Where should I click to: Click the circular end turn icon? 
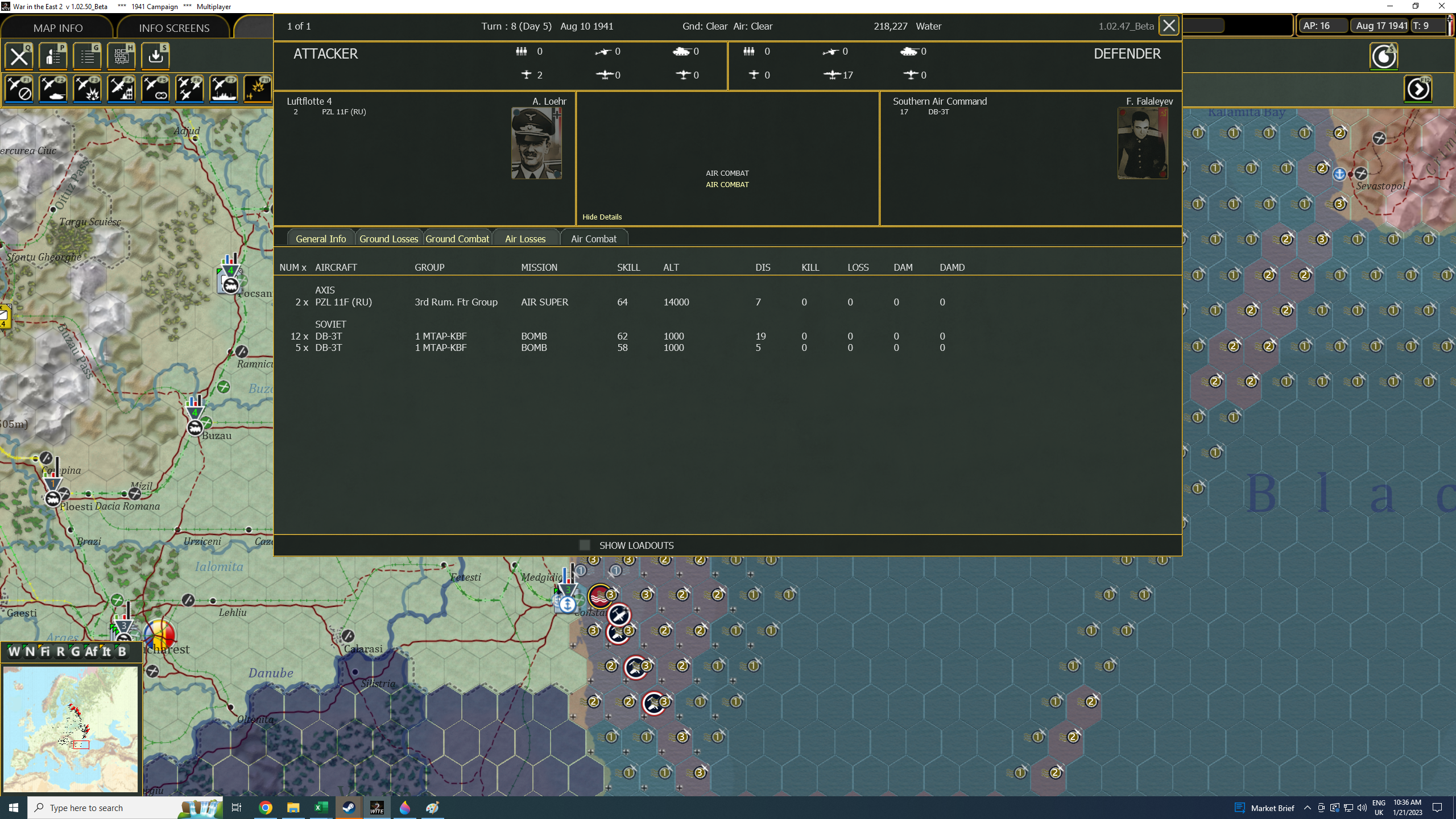[x=1384, y=56]
